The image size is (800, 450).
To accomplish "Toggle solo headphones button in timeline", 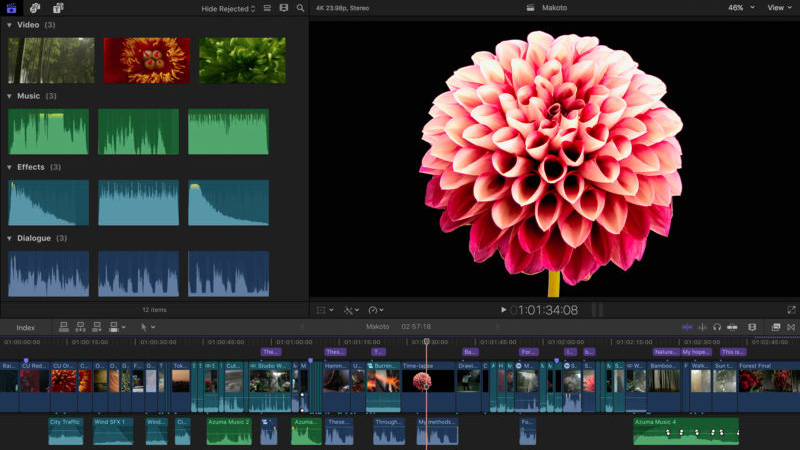I will tap(717, 327).
